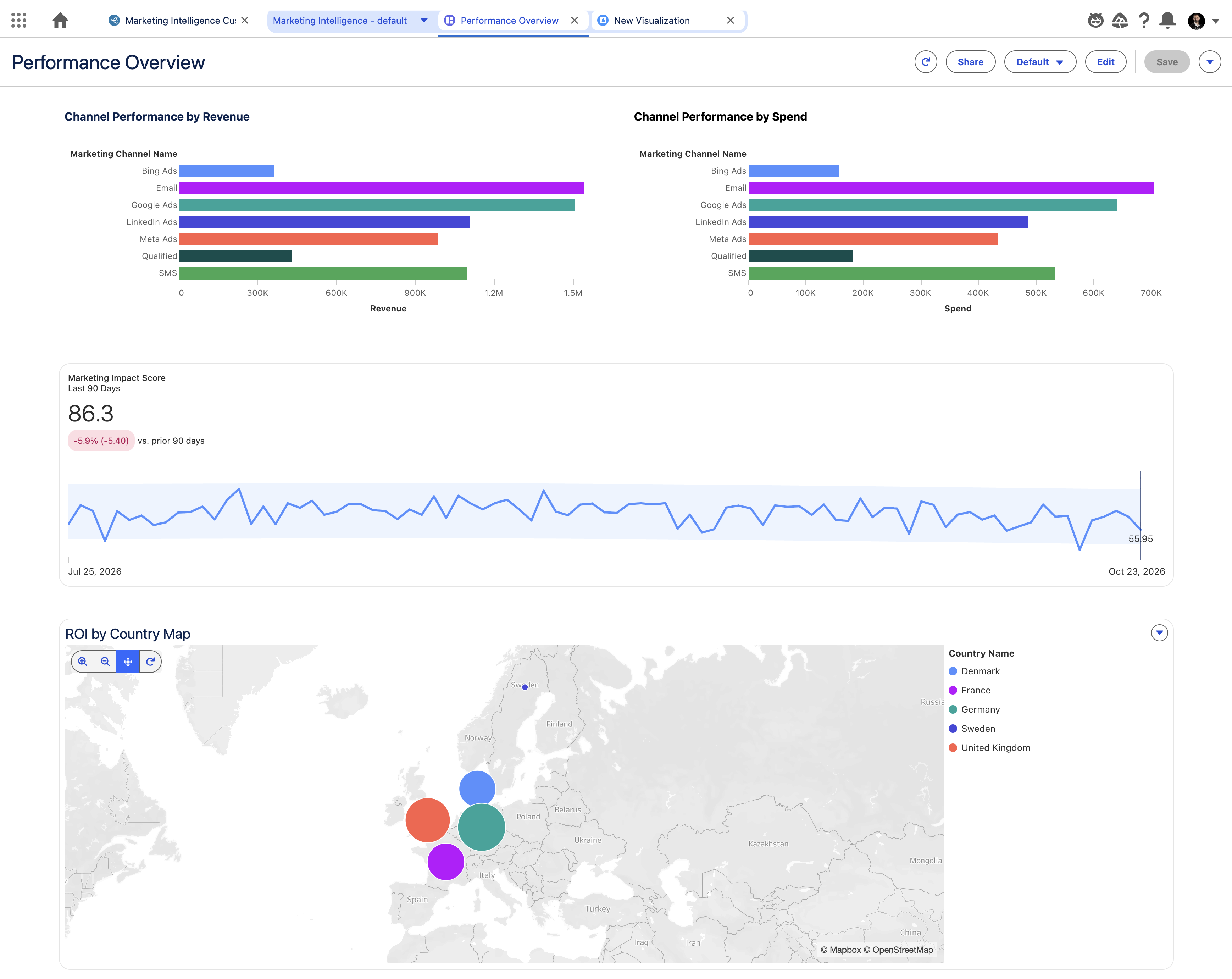Close the New Visualization tab
This screenshot has height=979, width=1232.
click(x=730, y=21)
